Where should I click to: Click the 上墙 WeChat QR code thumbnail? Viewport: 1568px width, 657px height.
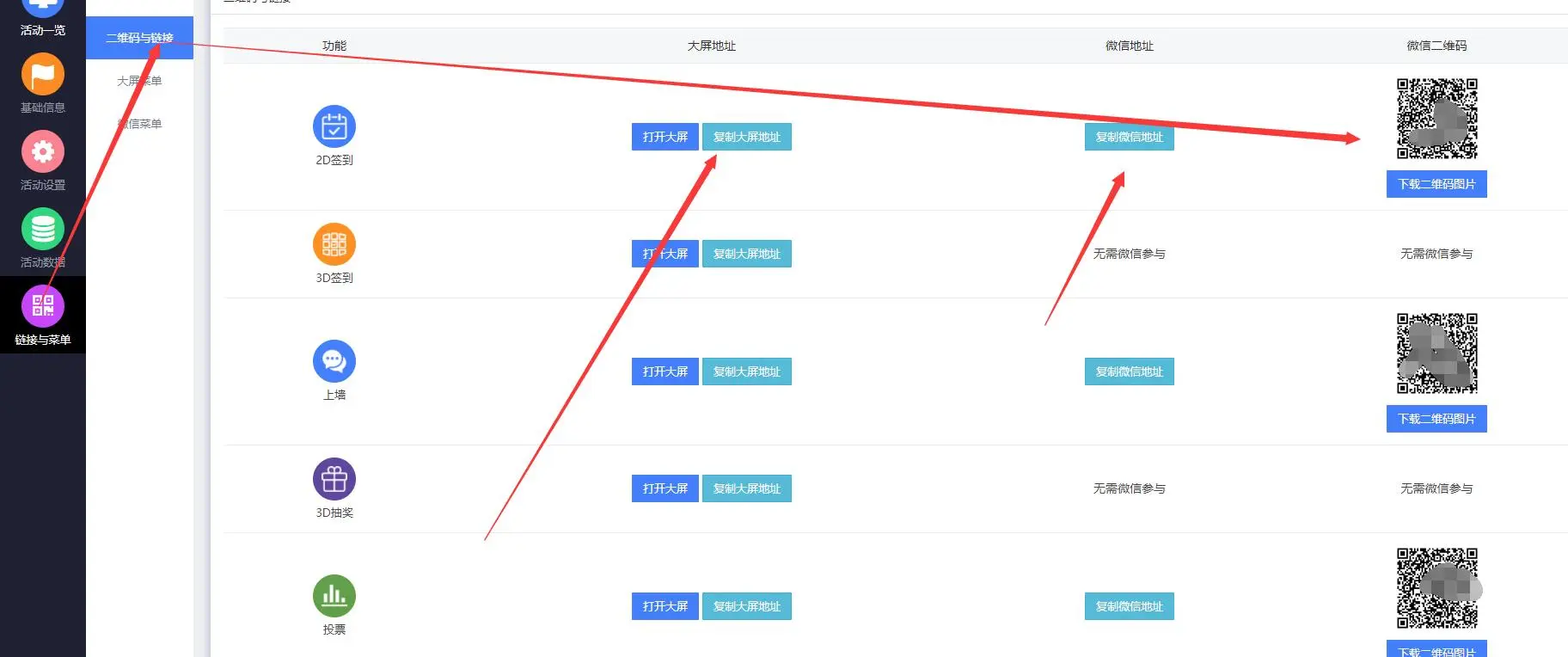click(1436, 353)
